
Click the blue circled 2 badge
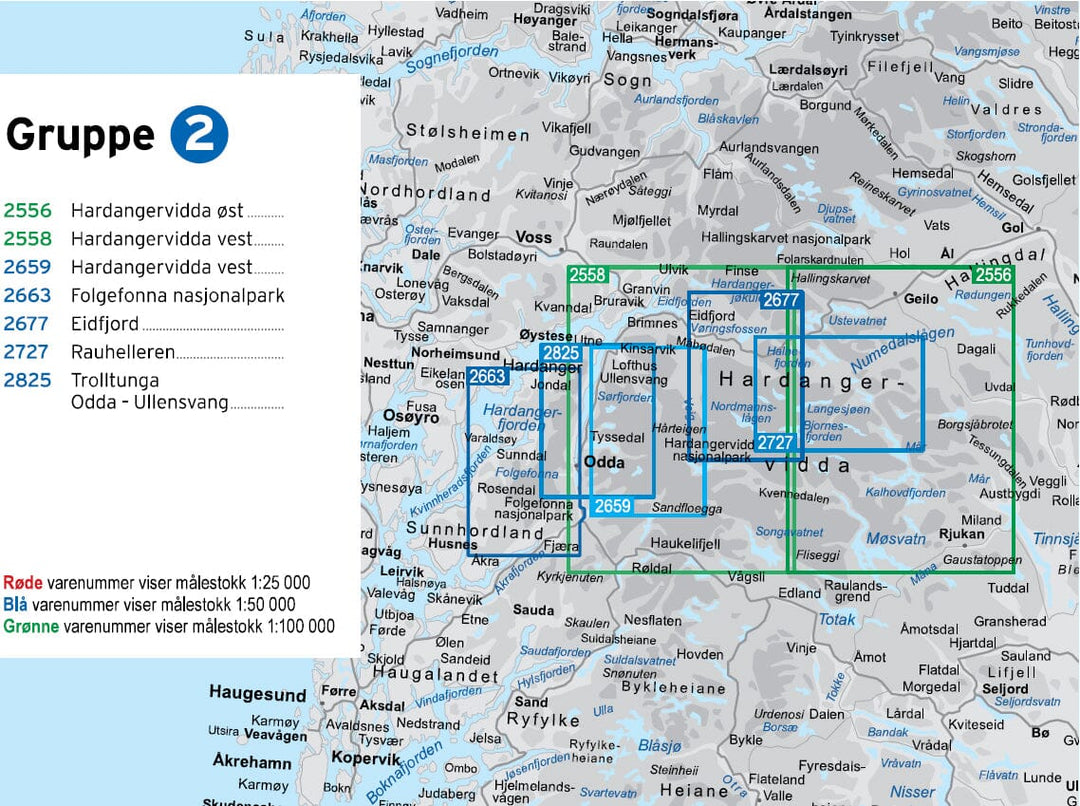pos(199,134)
